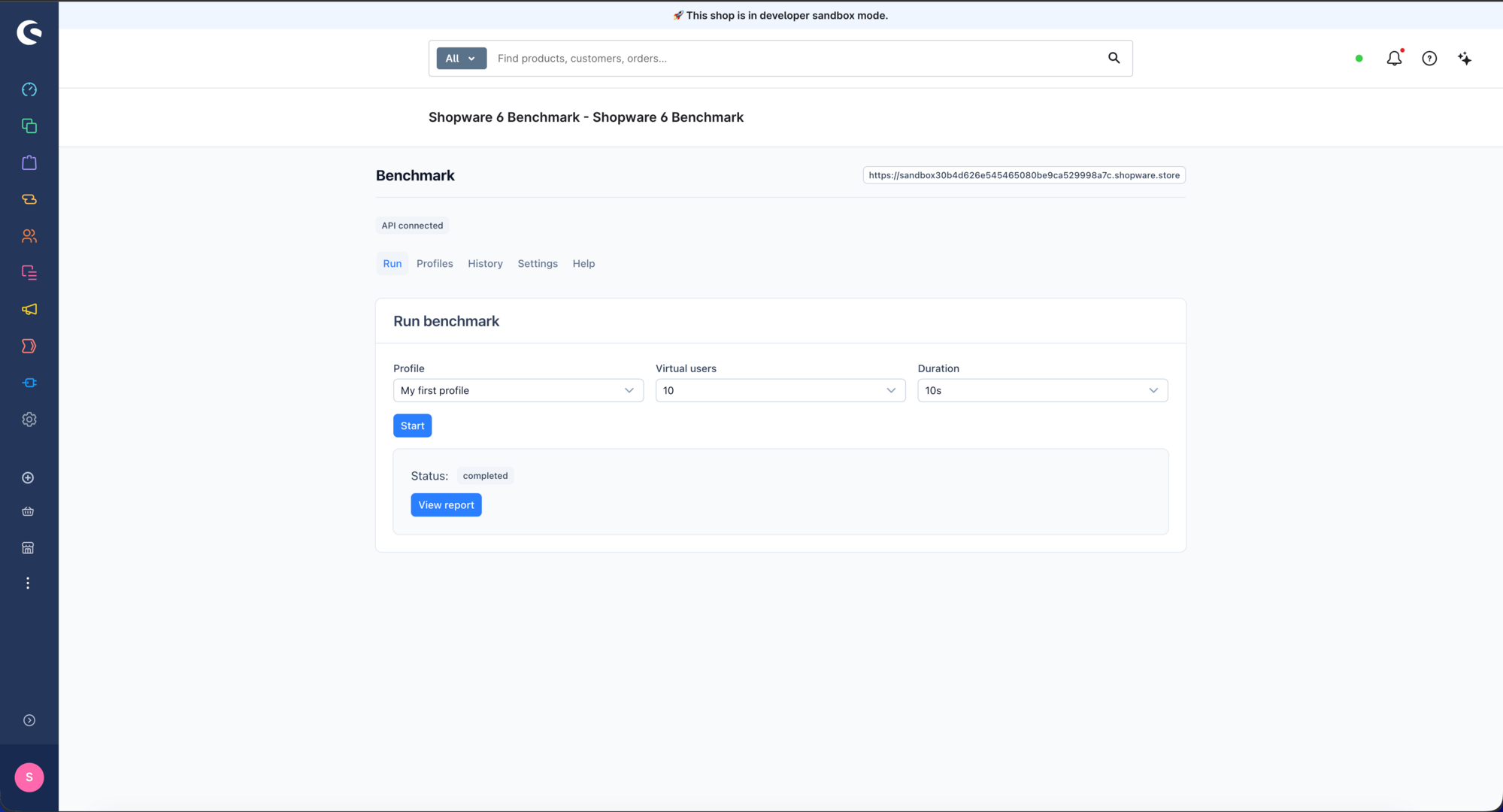Click the Benchmark page heading

(x=415, y=176)
